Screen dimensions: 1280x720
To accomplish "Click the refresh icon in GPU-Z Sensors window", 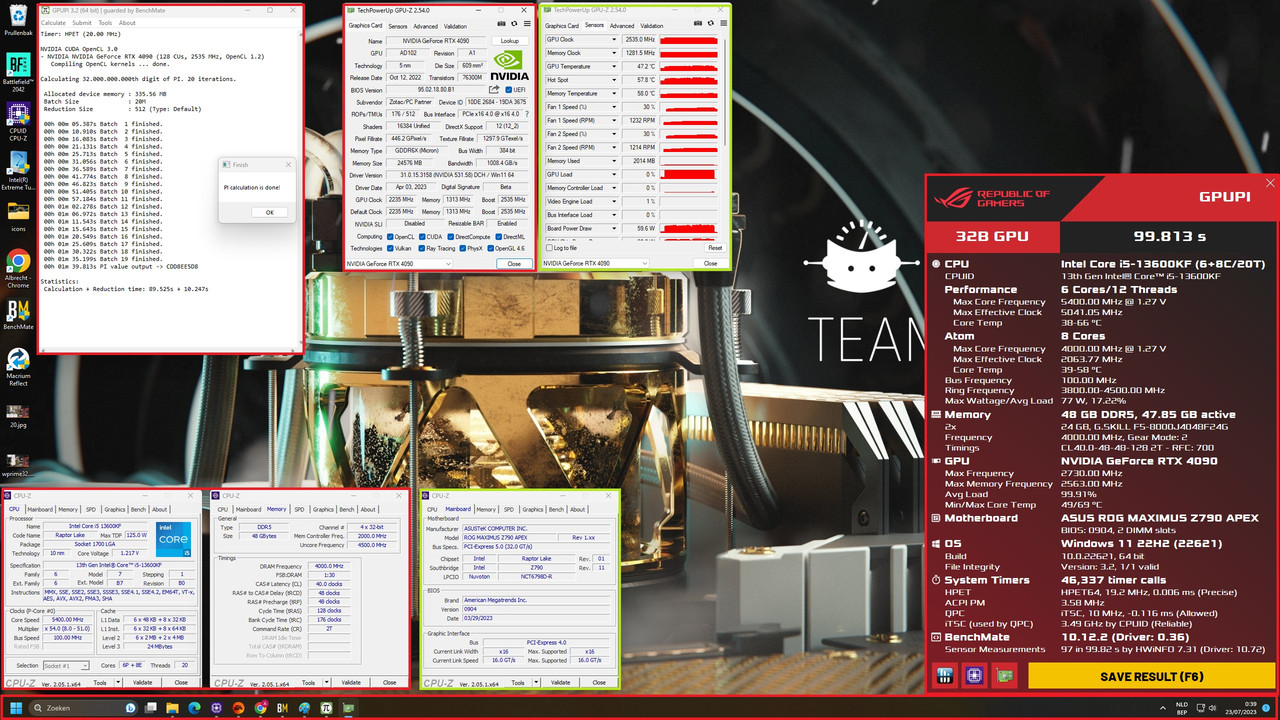I will (x=711, y=23).
